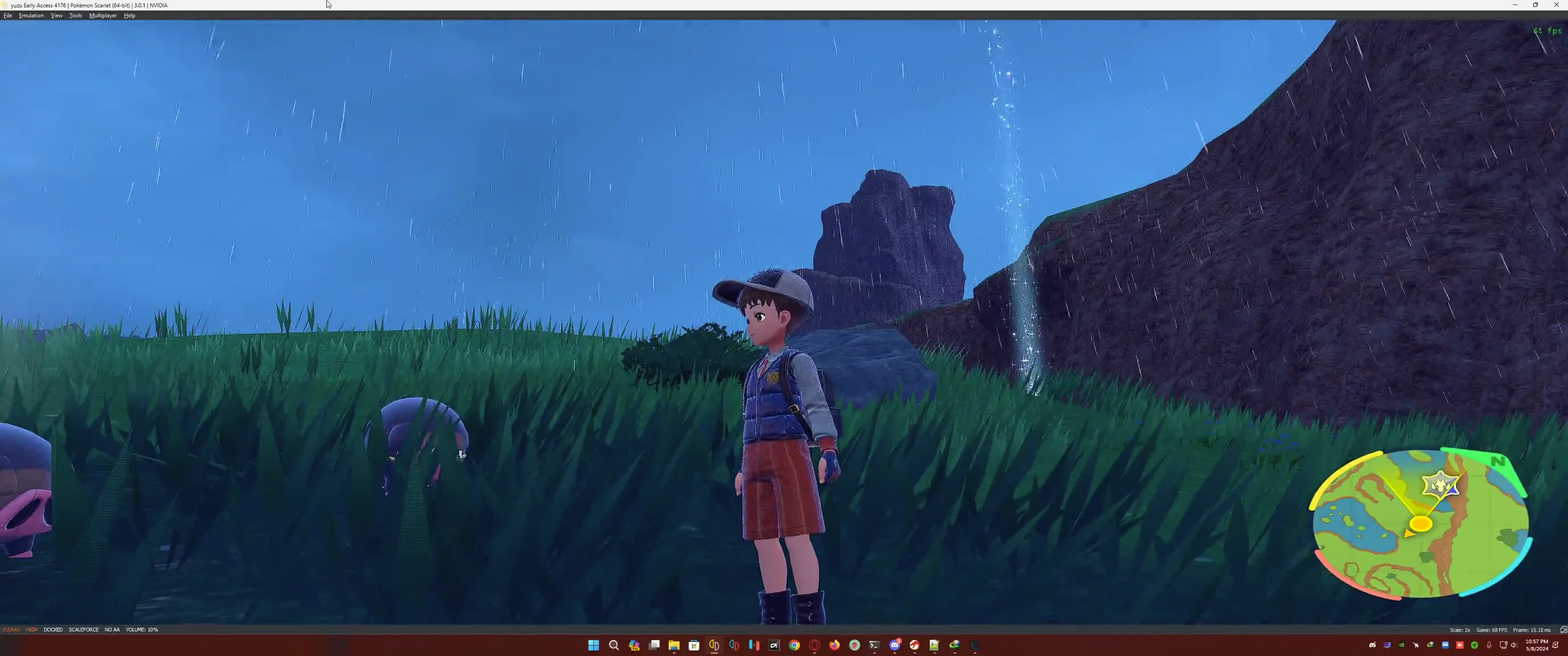Change the SCALEFORCE filter setting
This screenshot has width=1568, height=656.
83,629
